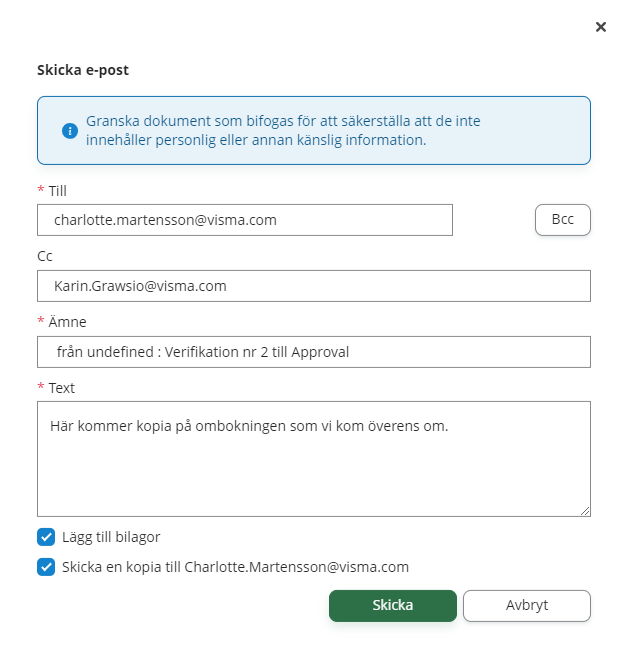Click the 'Skicka e-post' dialog heading
Image resolution: width=627 pixels, height=658 pixels.
point(83,70)
